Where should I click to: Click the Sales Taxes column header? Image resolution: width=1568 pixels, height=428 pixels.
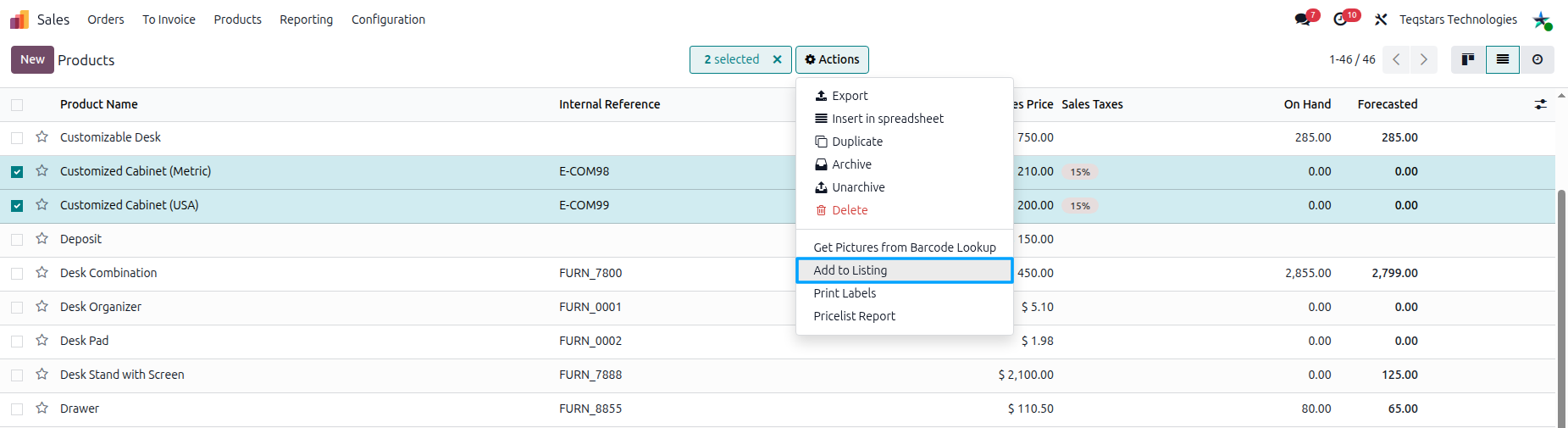pos(1092,104)
